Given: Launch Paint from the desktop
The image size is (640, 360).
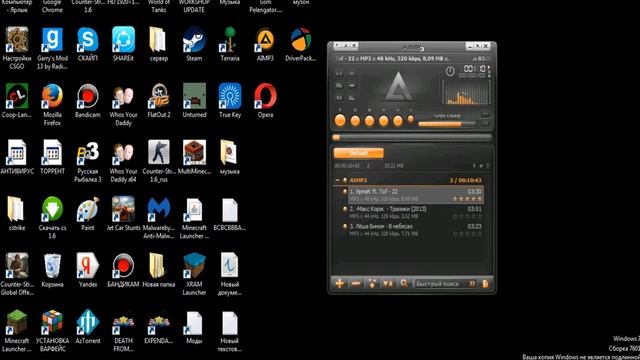Looking at the screenshot, I should click(88, 213).
